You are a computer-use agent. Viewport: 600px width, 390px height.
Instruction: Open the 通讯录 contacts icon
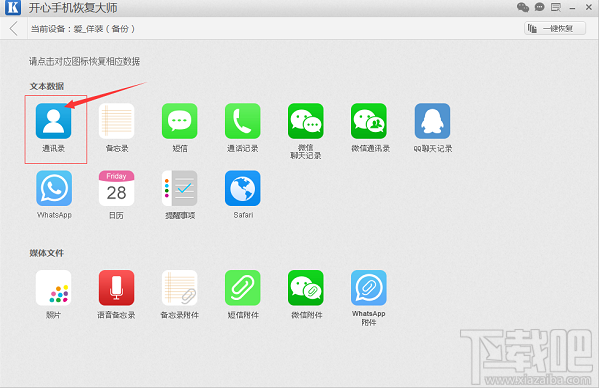[x=54, y=121]
